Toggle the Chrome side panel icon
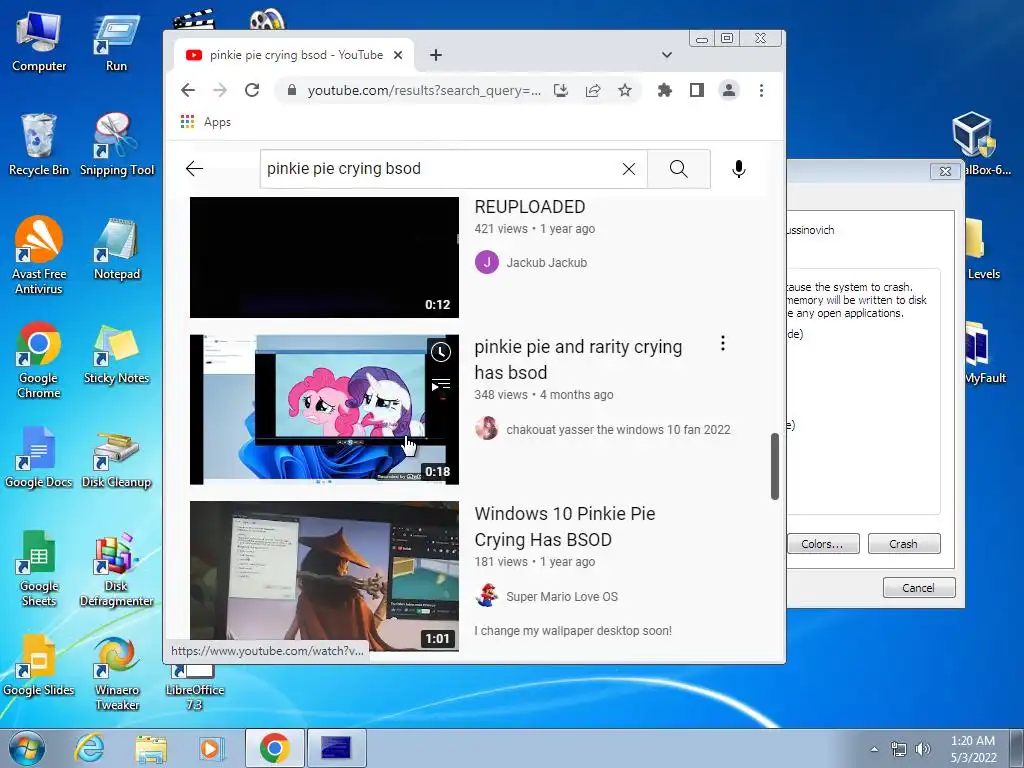1024x768 pixels. pos(697,90)
